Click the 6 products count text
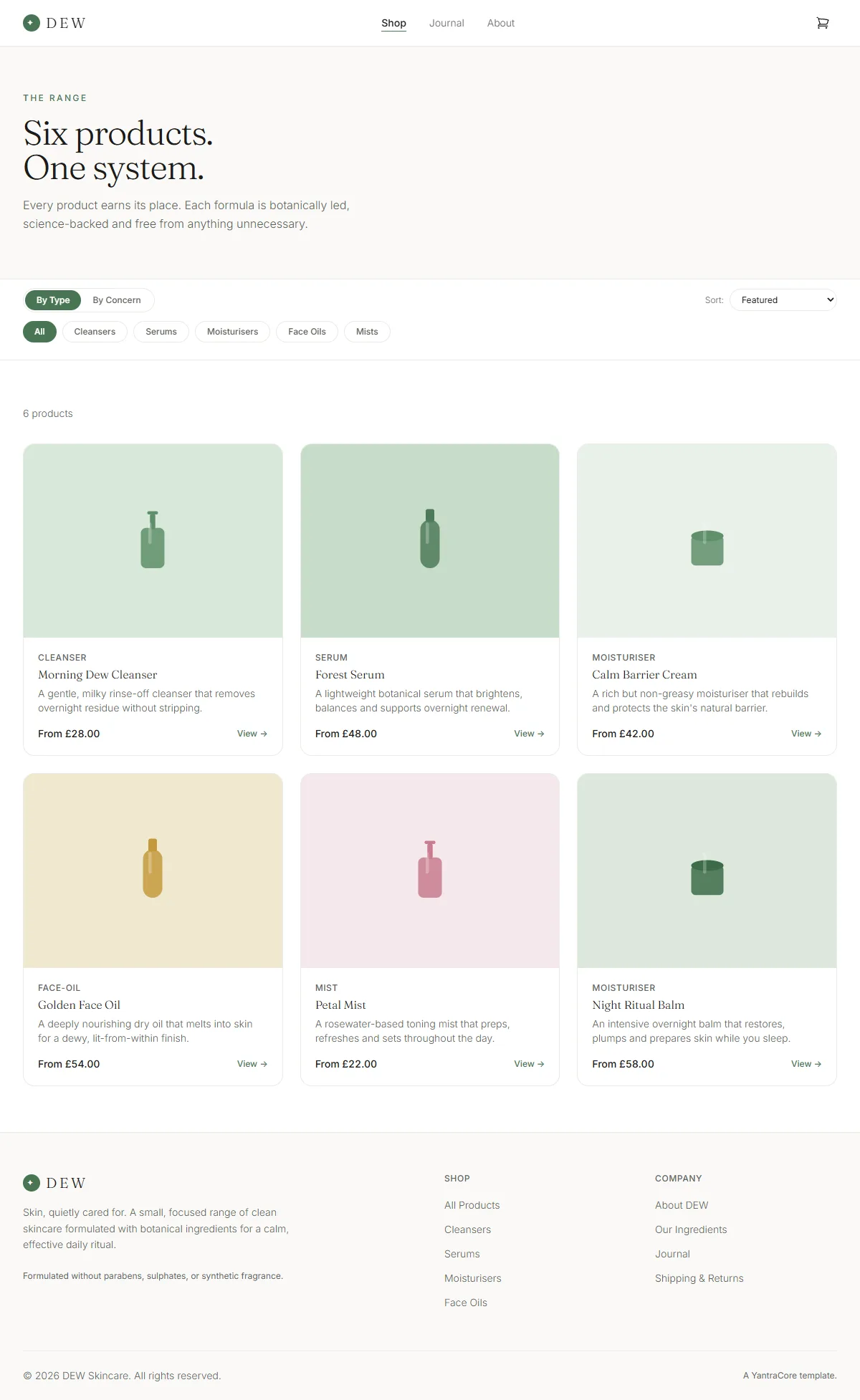Image resolution: width=860 pixels, height=1400 pixels. pos(48,413)
